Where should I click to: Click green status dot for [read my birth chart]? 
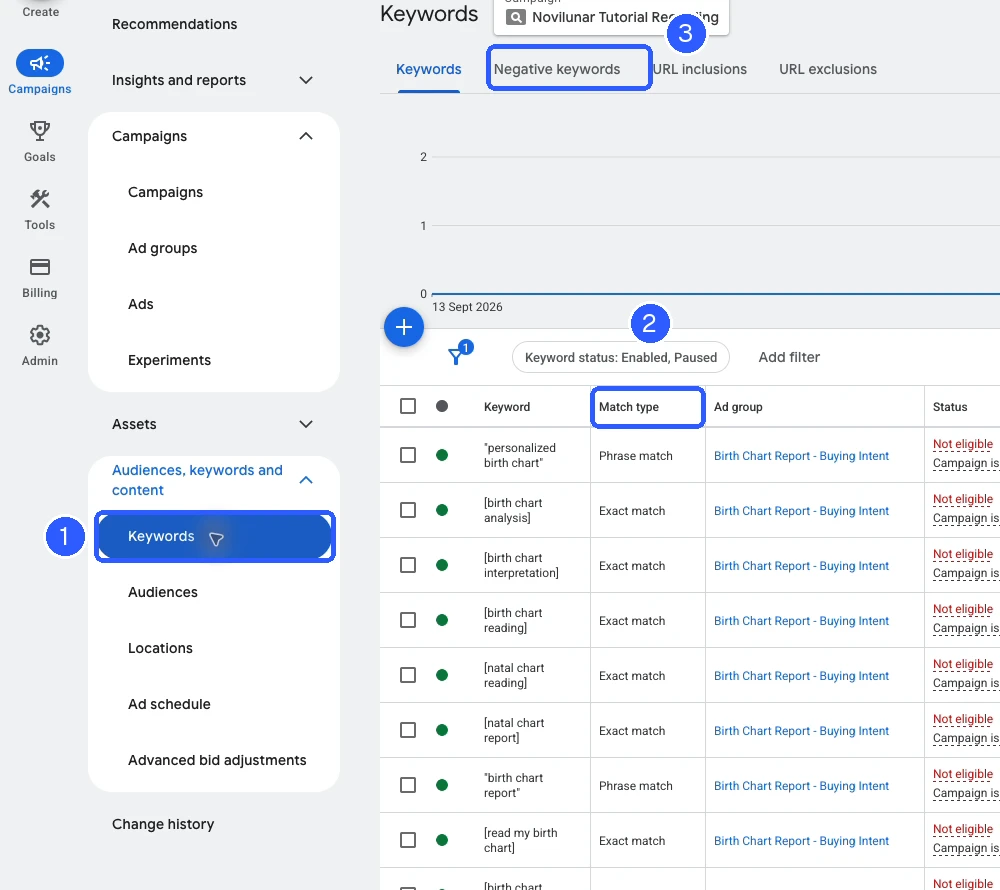(x=442, y=840)
